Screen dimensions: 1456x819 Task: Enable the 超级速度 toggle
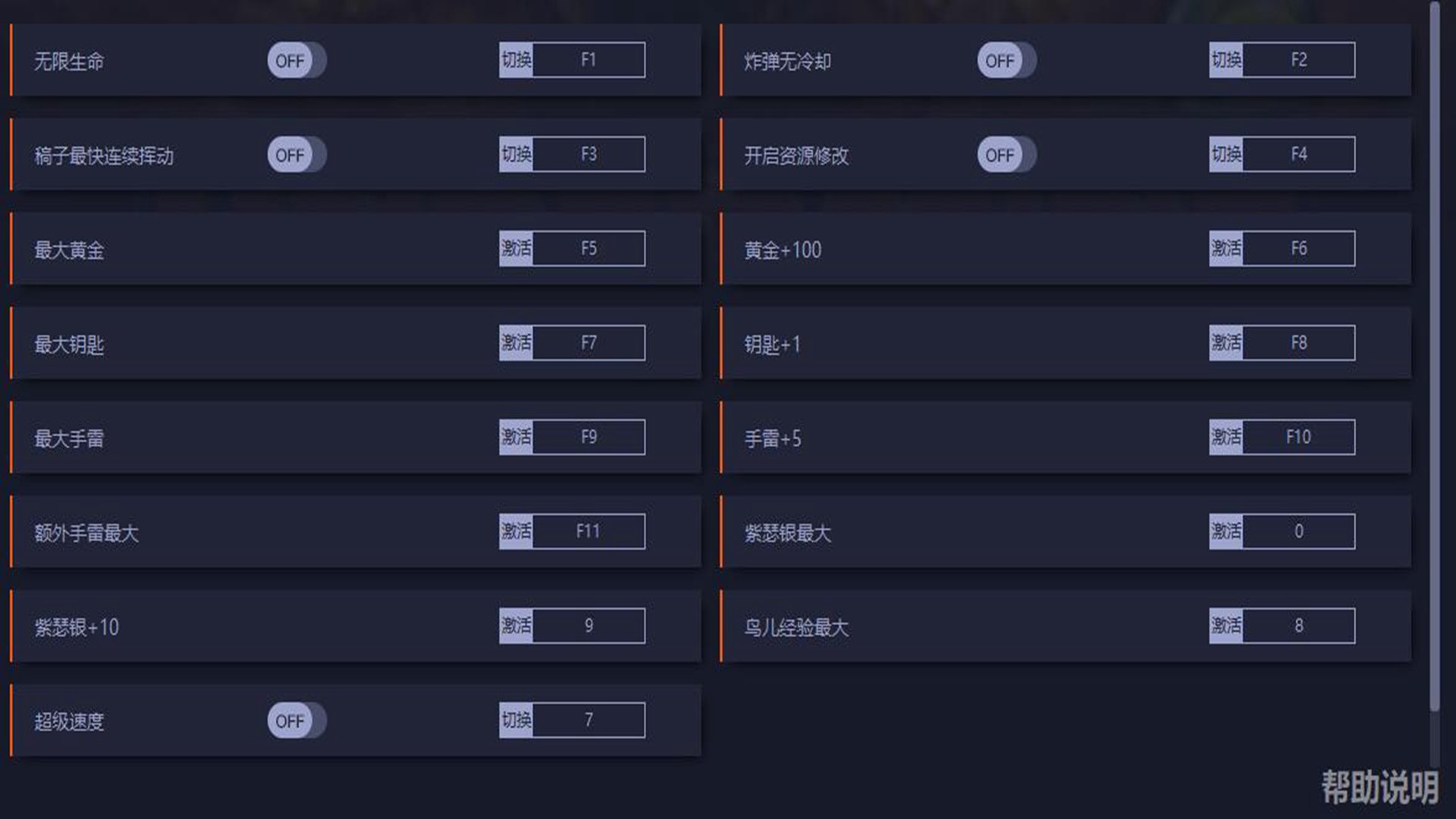pyautogui.click(x=297, y=720)
